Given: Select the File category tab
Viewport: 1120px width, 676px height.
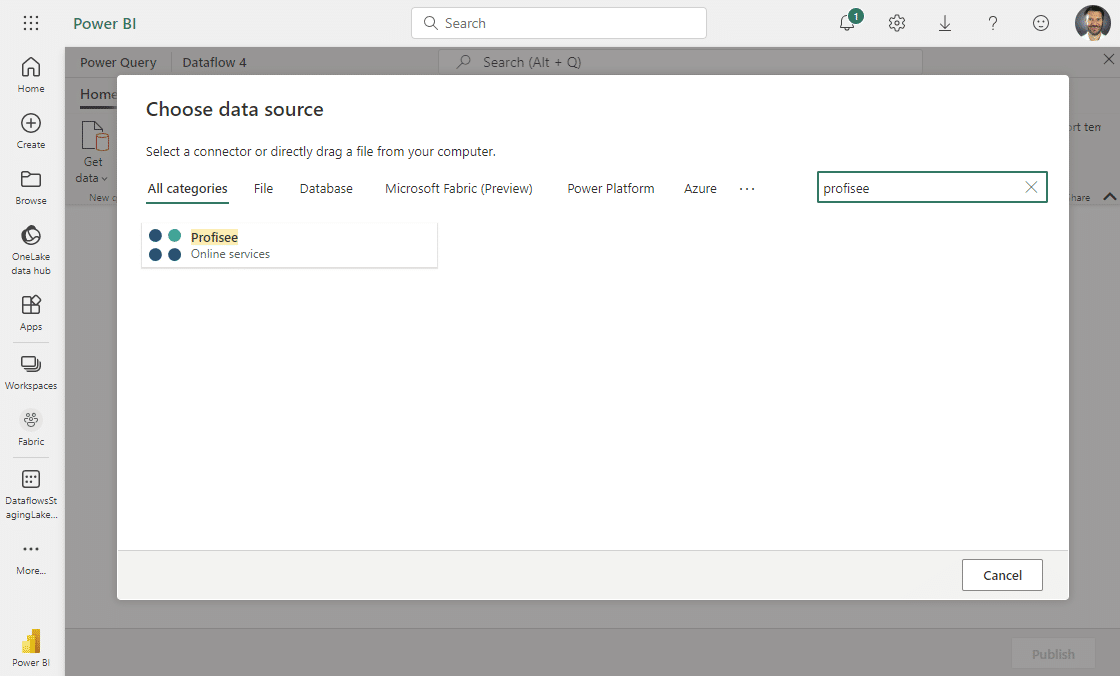Looking at the screenshot, I should coord(263,189).
